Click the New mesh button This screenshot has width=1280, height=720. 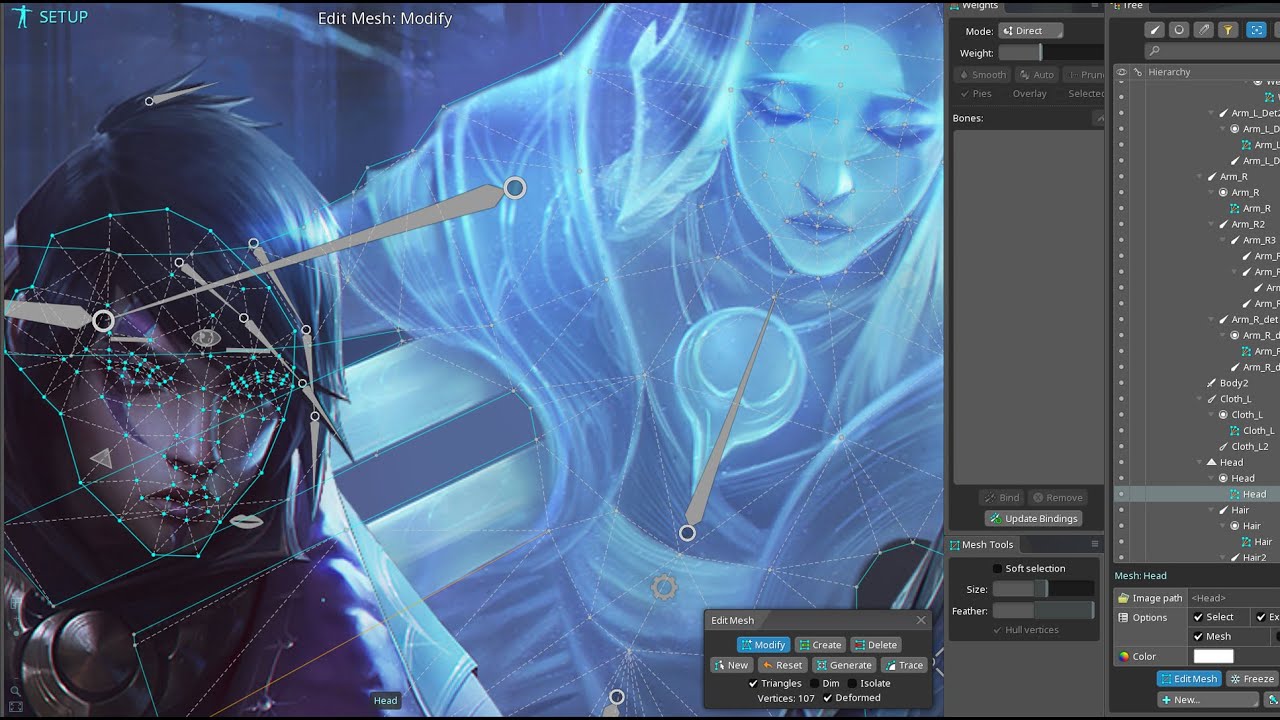pyautogui.click(x=731, y=665)
